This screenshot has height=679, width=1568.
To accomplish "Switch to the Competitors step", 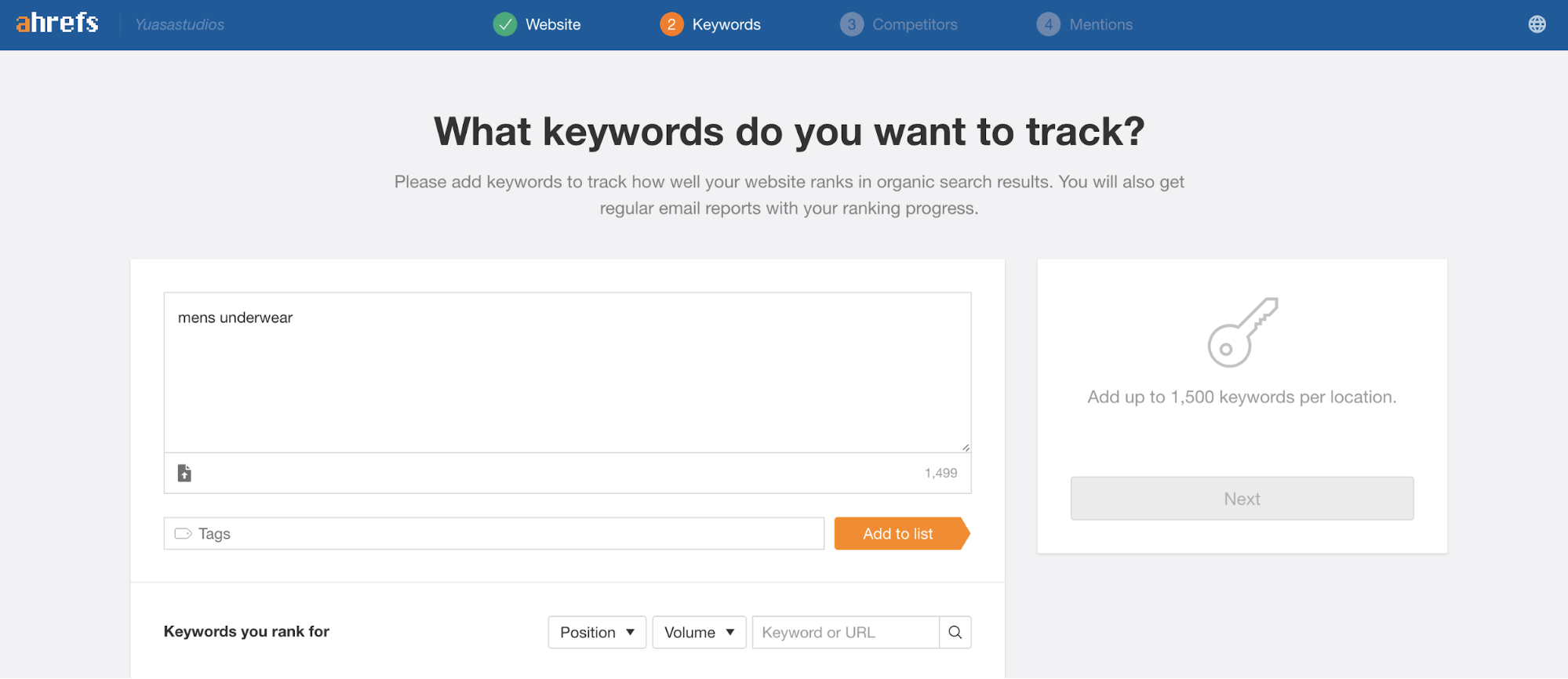I will pyautogui.click(x=915, y=24).
